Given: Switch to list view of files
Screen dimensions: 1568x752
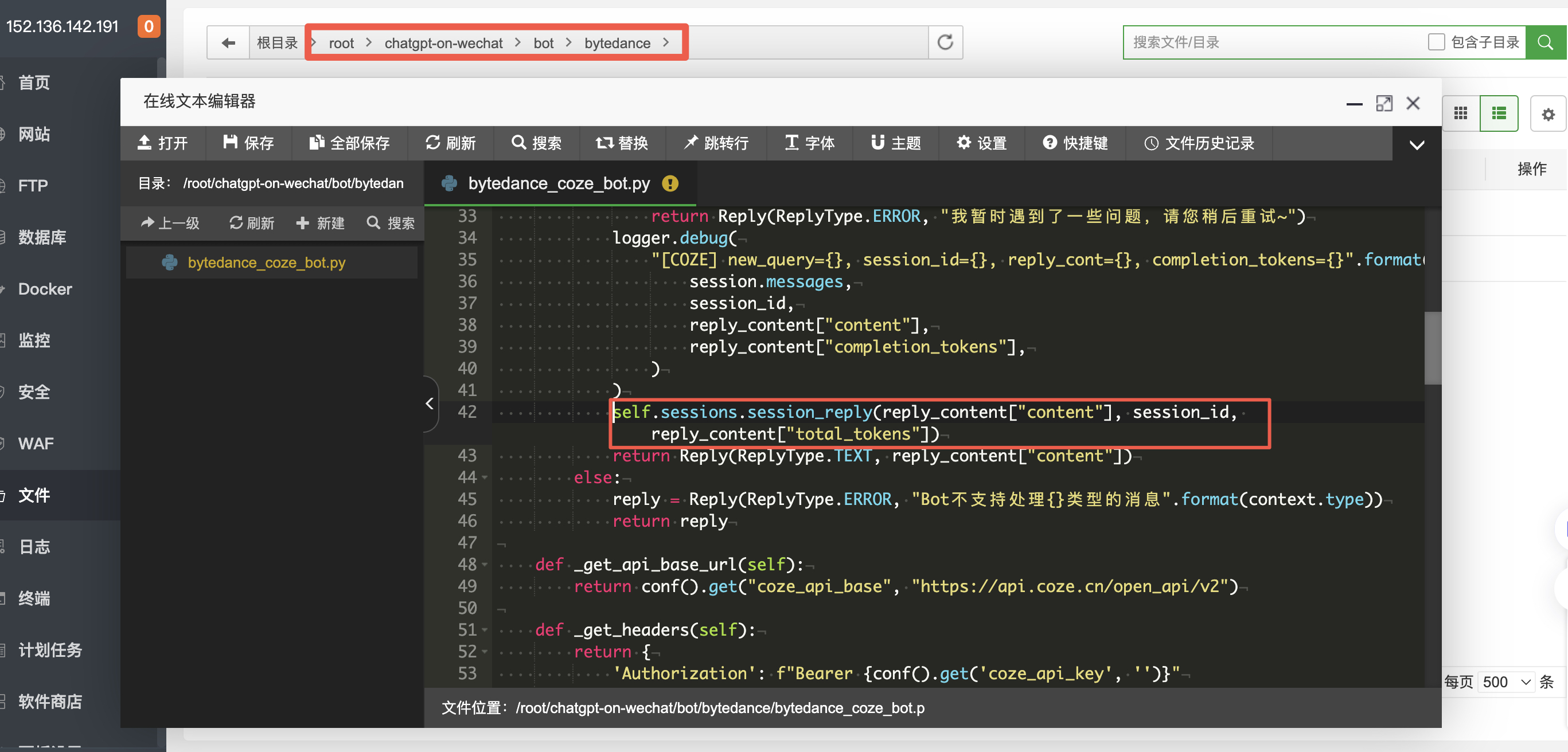Looking at the screenshot, I should click(1498, 113).
